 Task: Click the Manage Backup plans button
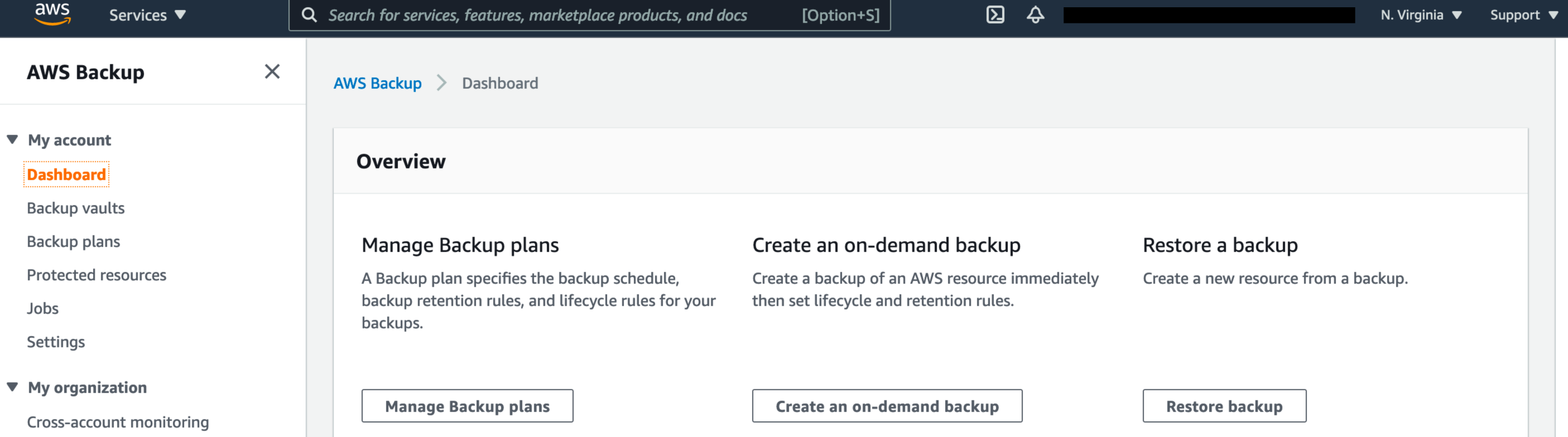467,406
